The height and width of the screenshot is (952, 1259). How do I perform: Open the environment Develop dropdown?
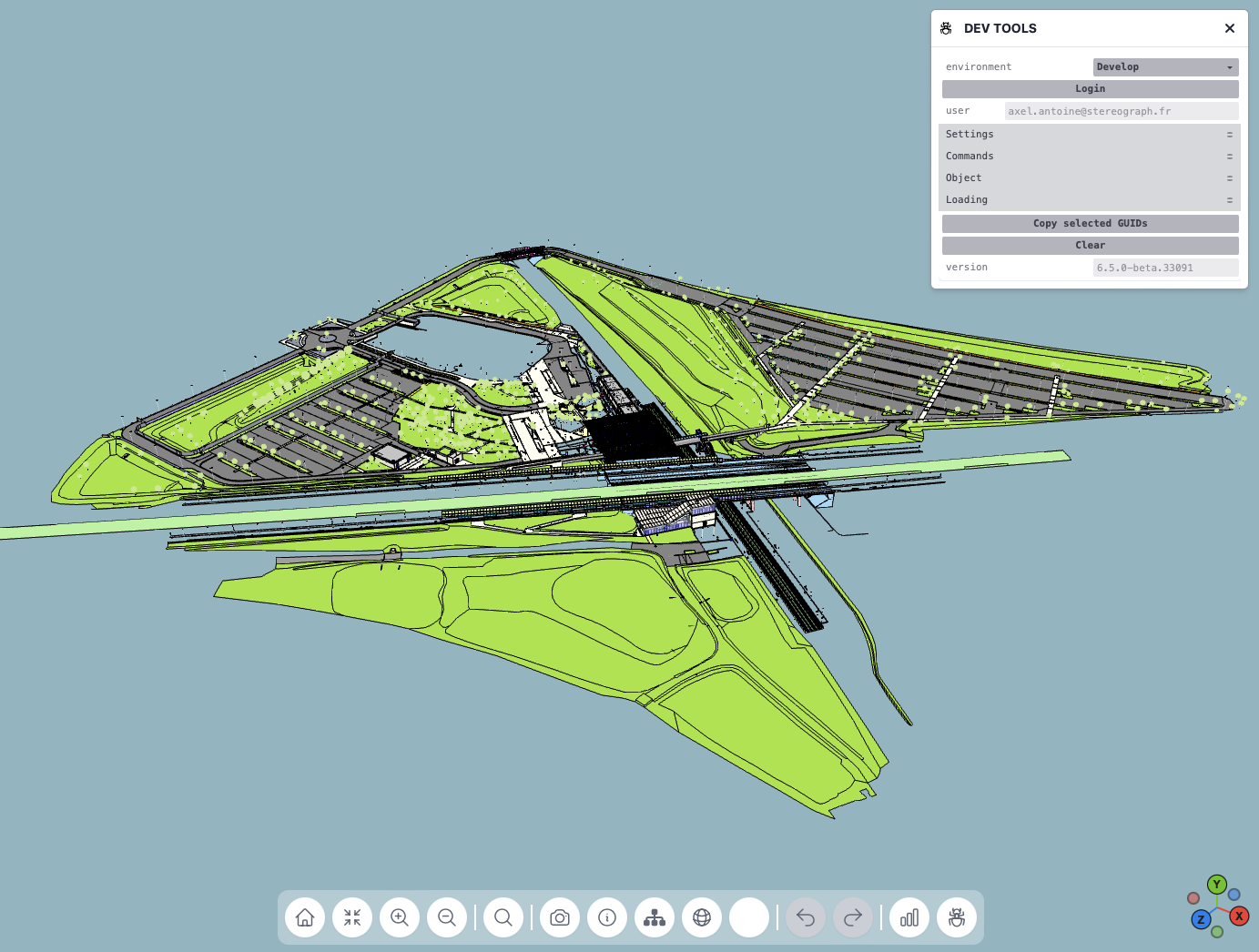1165,67
